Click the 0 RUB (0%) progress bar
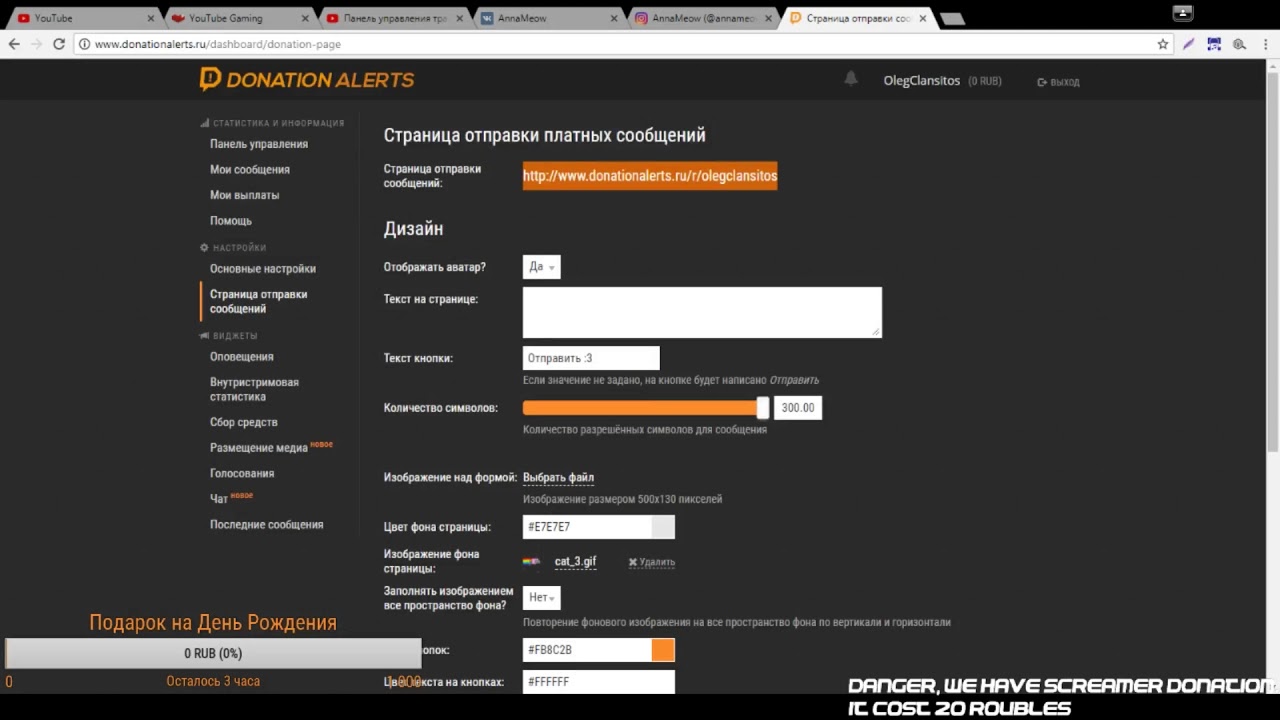The height and width of the screenshot is (720, 1280). point(213,653)
